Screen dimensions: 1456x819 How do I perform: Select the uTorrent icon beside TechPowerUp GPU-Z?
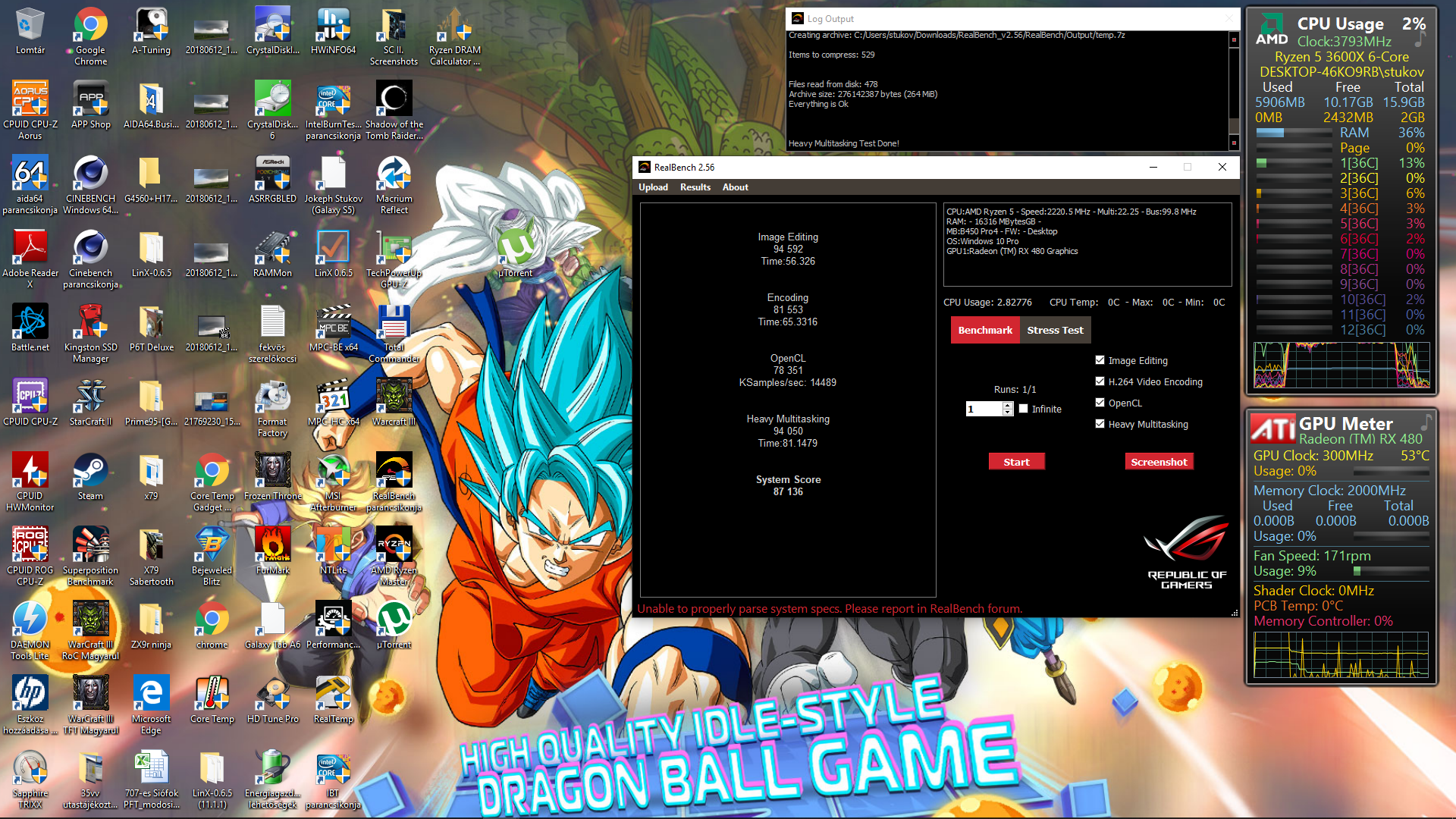pyautogui.click(x=515, y=254)
